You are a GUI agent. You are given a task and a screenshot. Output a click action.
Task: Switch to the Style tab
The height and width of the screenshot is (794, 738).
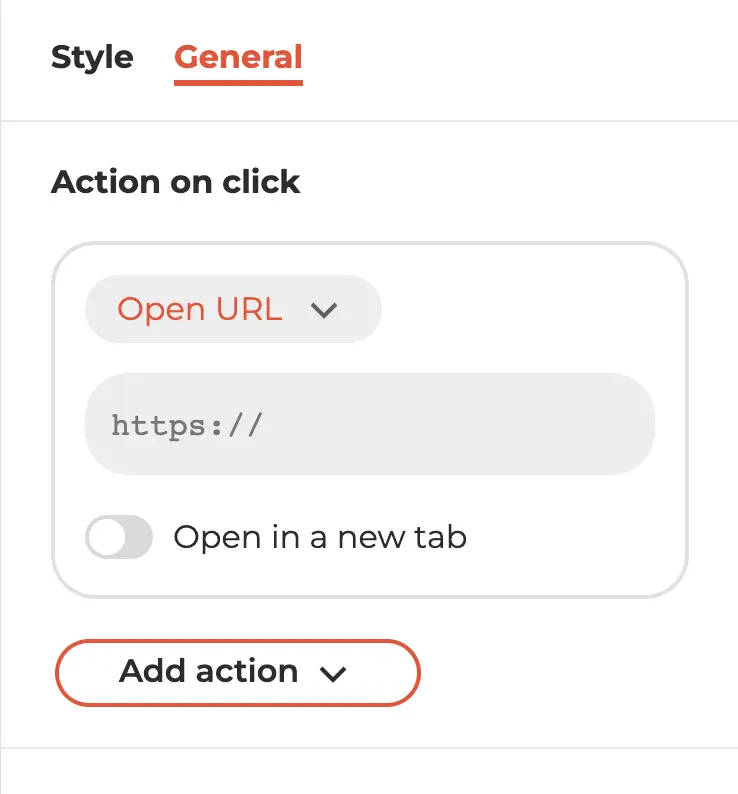[92, 58]
